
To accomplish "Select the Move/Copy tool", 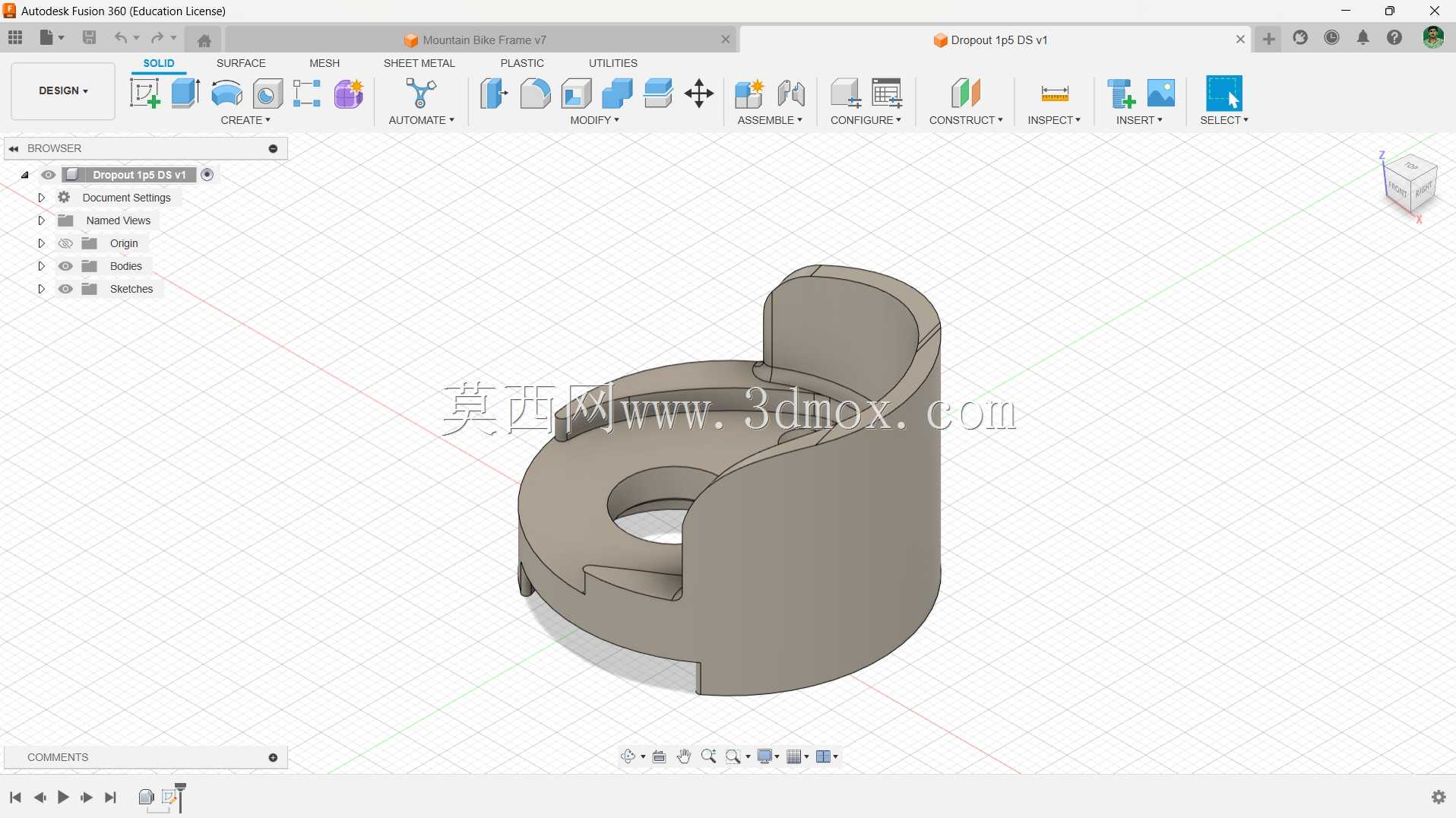I will click(699, 94).
